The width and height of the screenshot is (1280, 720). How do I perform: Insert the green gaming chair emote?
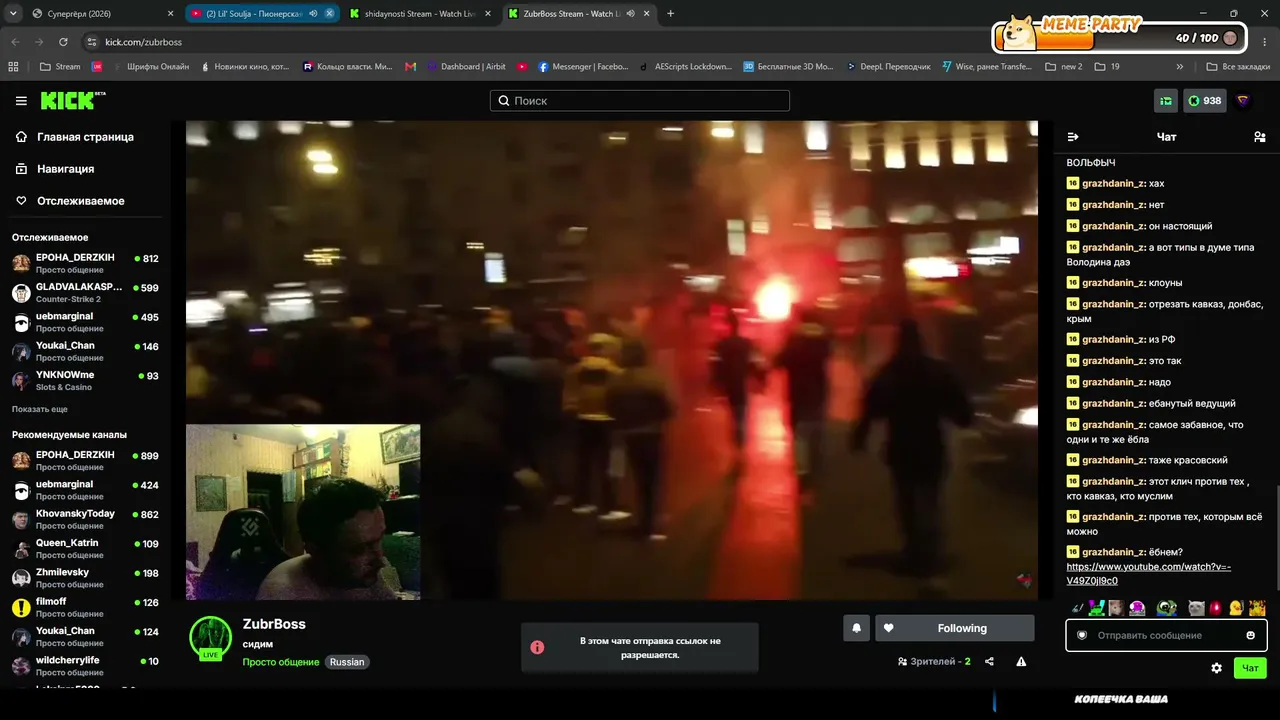click(x=1097, y=607)
